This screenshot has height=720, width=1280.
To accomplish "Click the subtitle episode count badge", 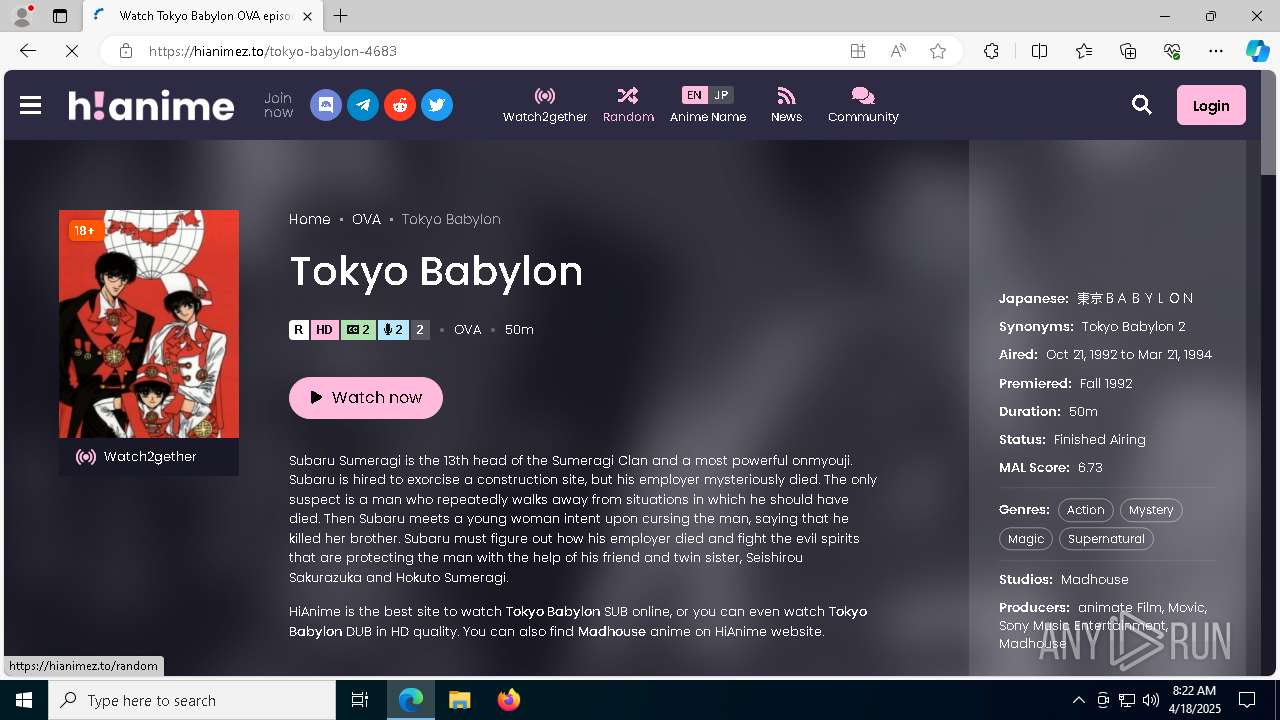I will [358, 330].
